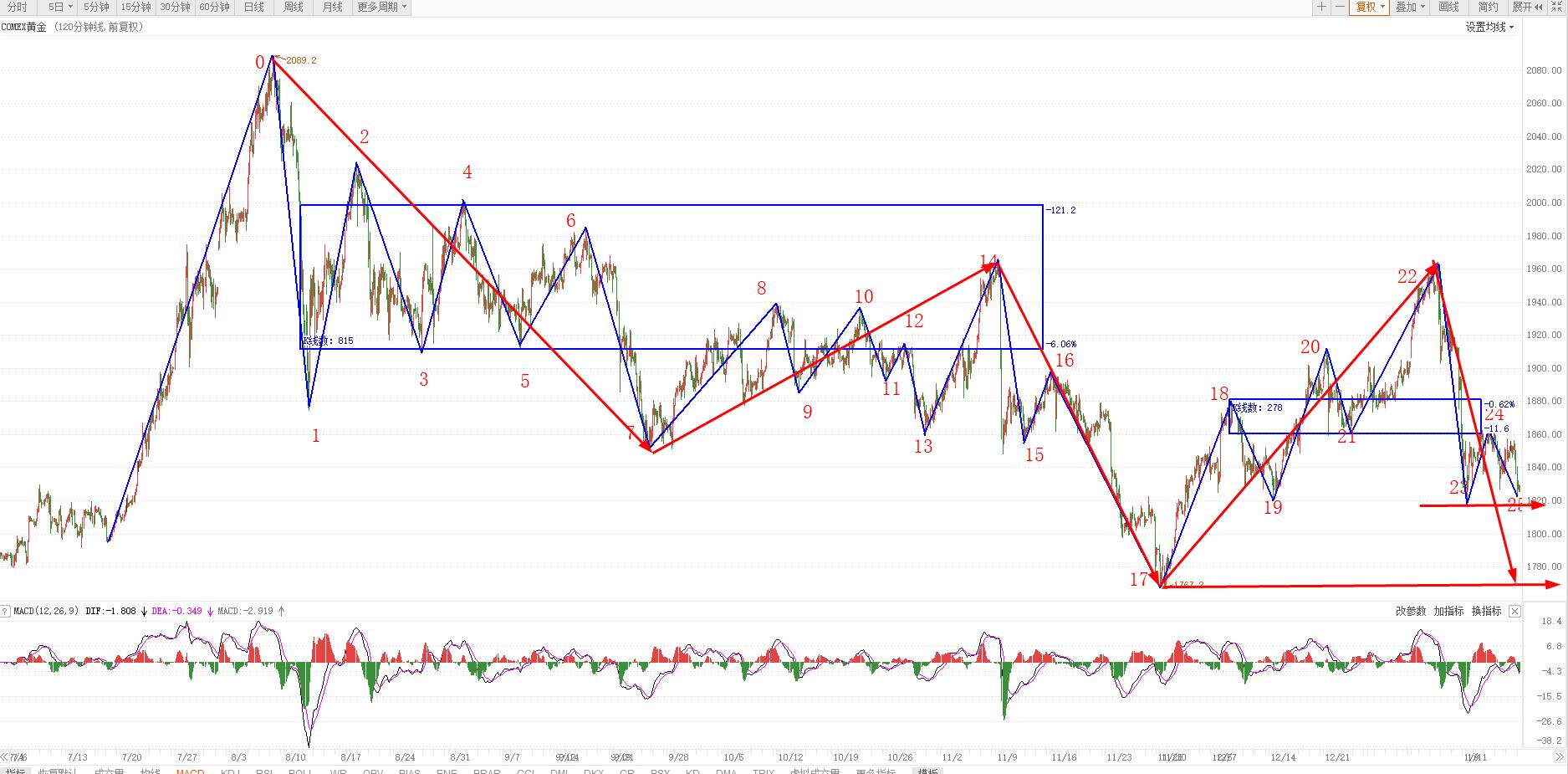This screenshot has width=1568, height=774.
Task: Click the DIF:-1.808 value
Action: pos(110,611)
